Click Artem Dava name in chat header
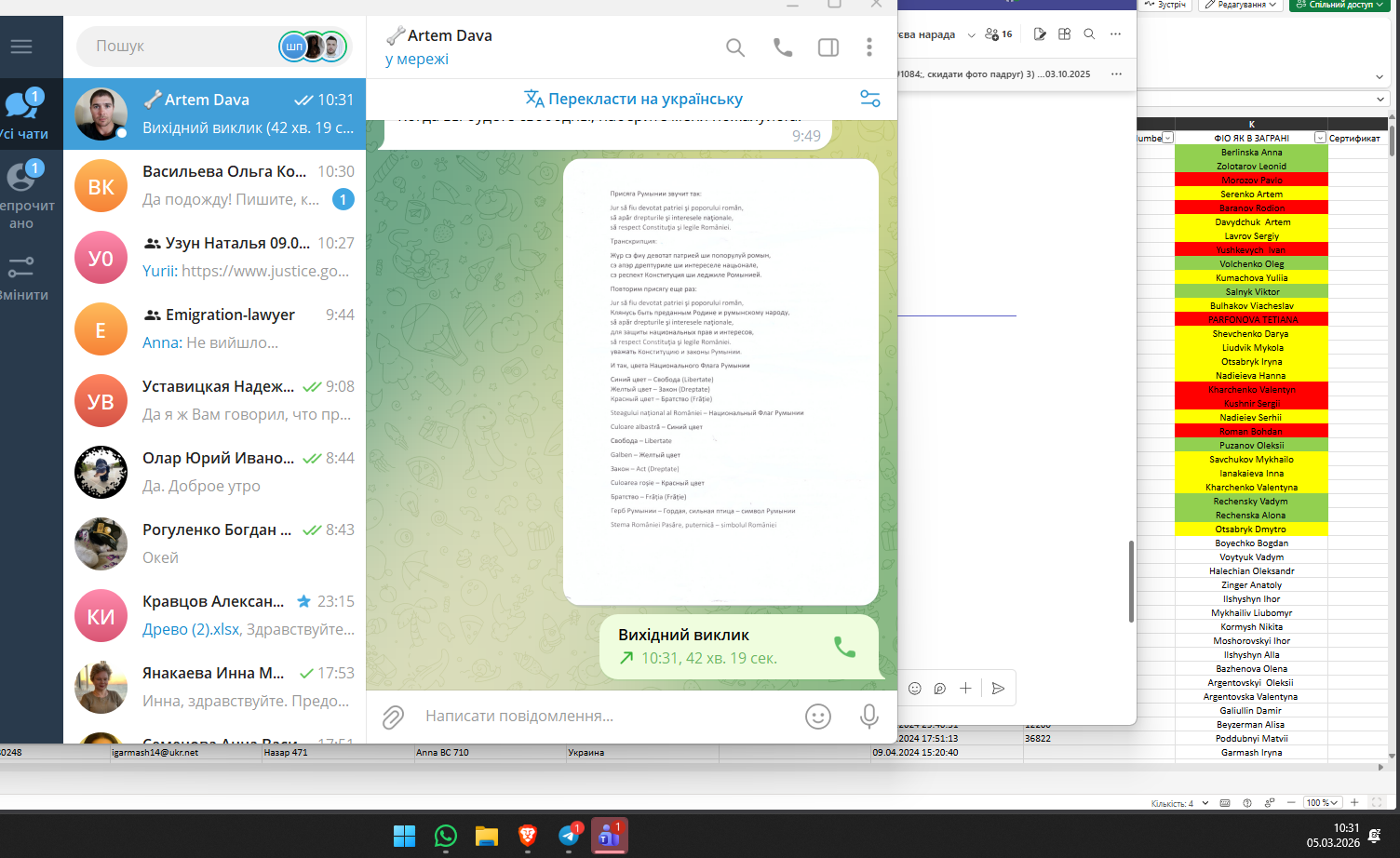Viewport: 1400px width, 858px height. pyautogui.click(x=450, y=35)
